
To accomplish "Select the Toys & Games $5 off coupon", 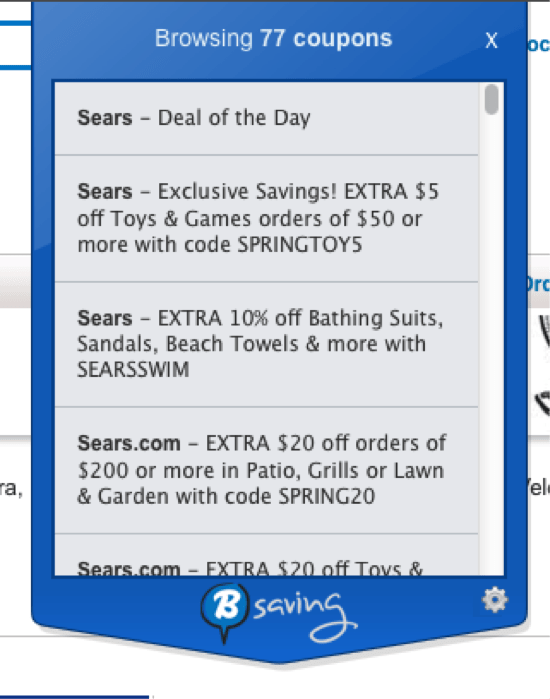I will click(x=267, y=218).
